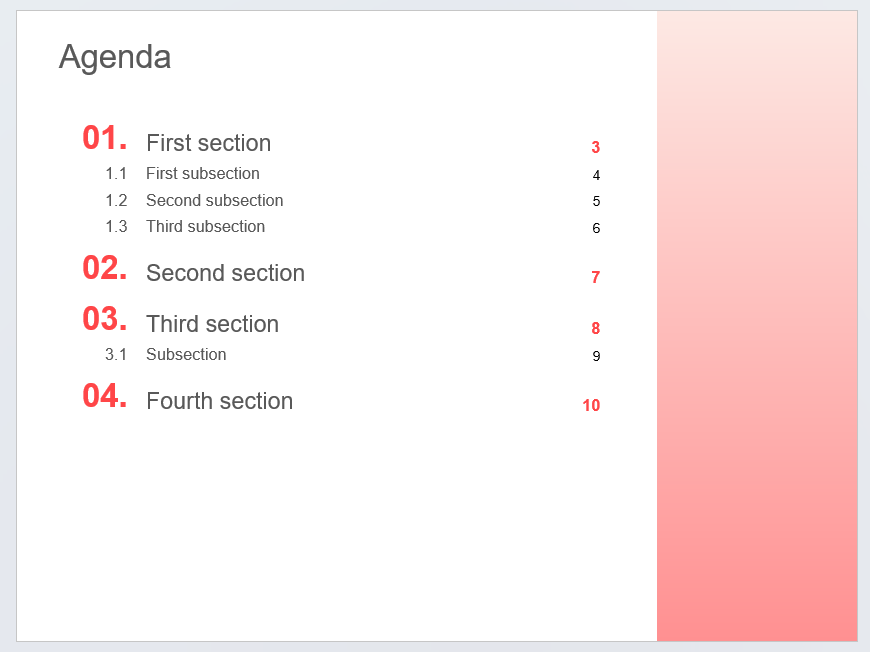Image resolution: width=870 pixels, height=652 pixels.
Task: Click page number 3 for First section
Action: click(595, 147)
